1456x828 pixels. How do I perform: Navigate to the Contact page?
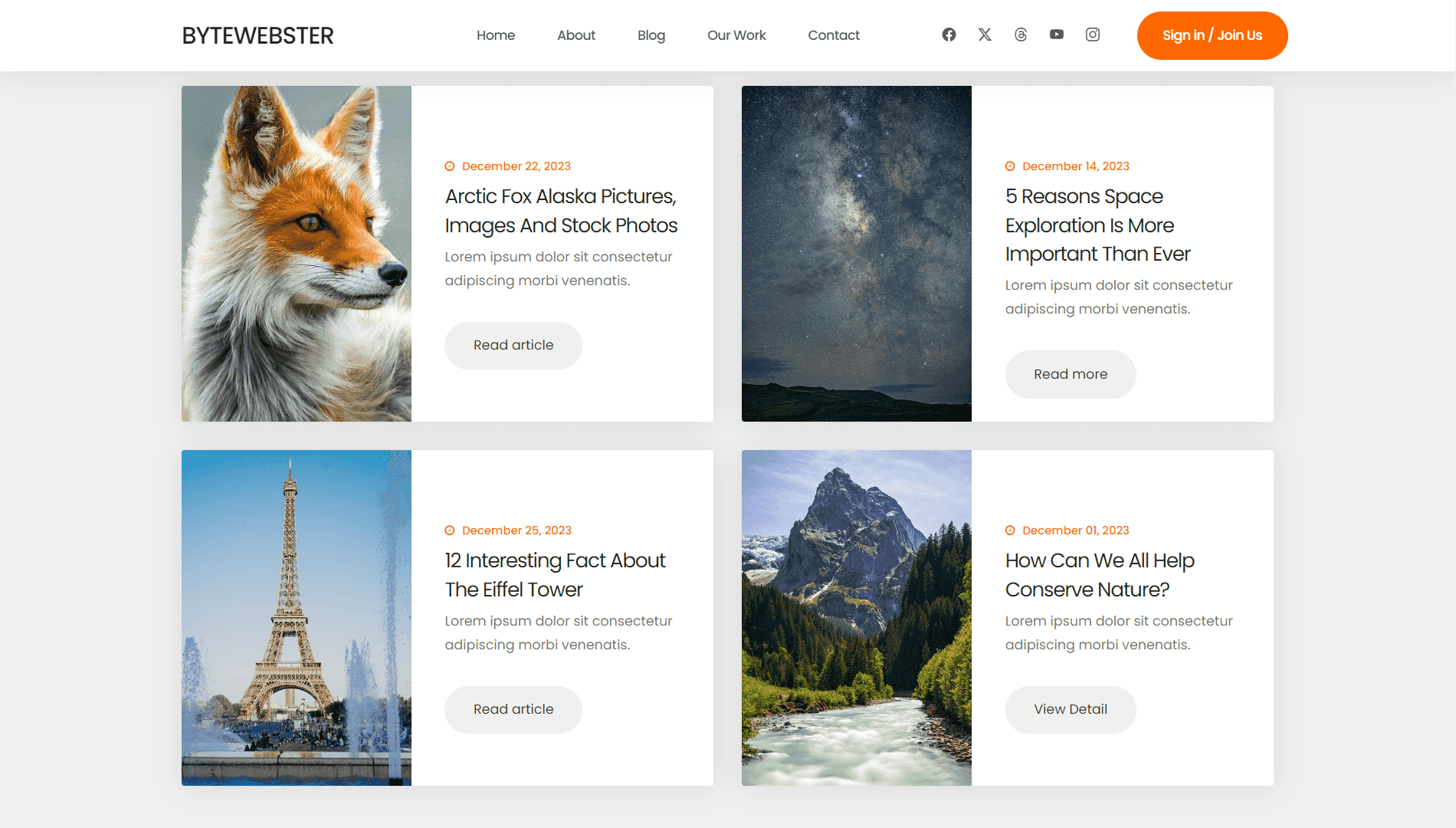[834, 35]
